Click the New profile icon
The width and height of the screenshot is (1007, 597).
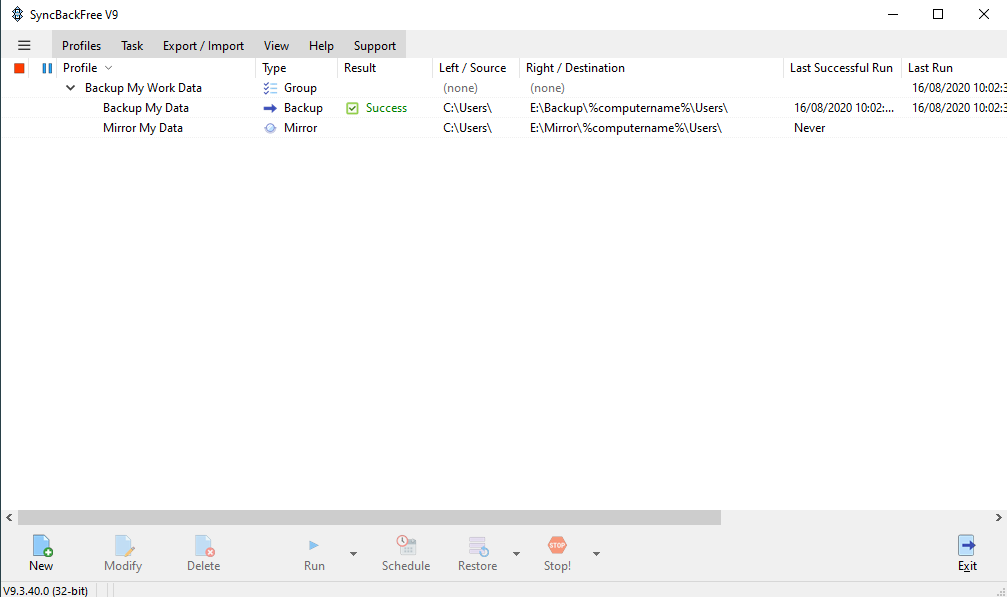(42, 545)
